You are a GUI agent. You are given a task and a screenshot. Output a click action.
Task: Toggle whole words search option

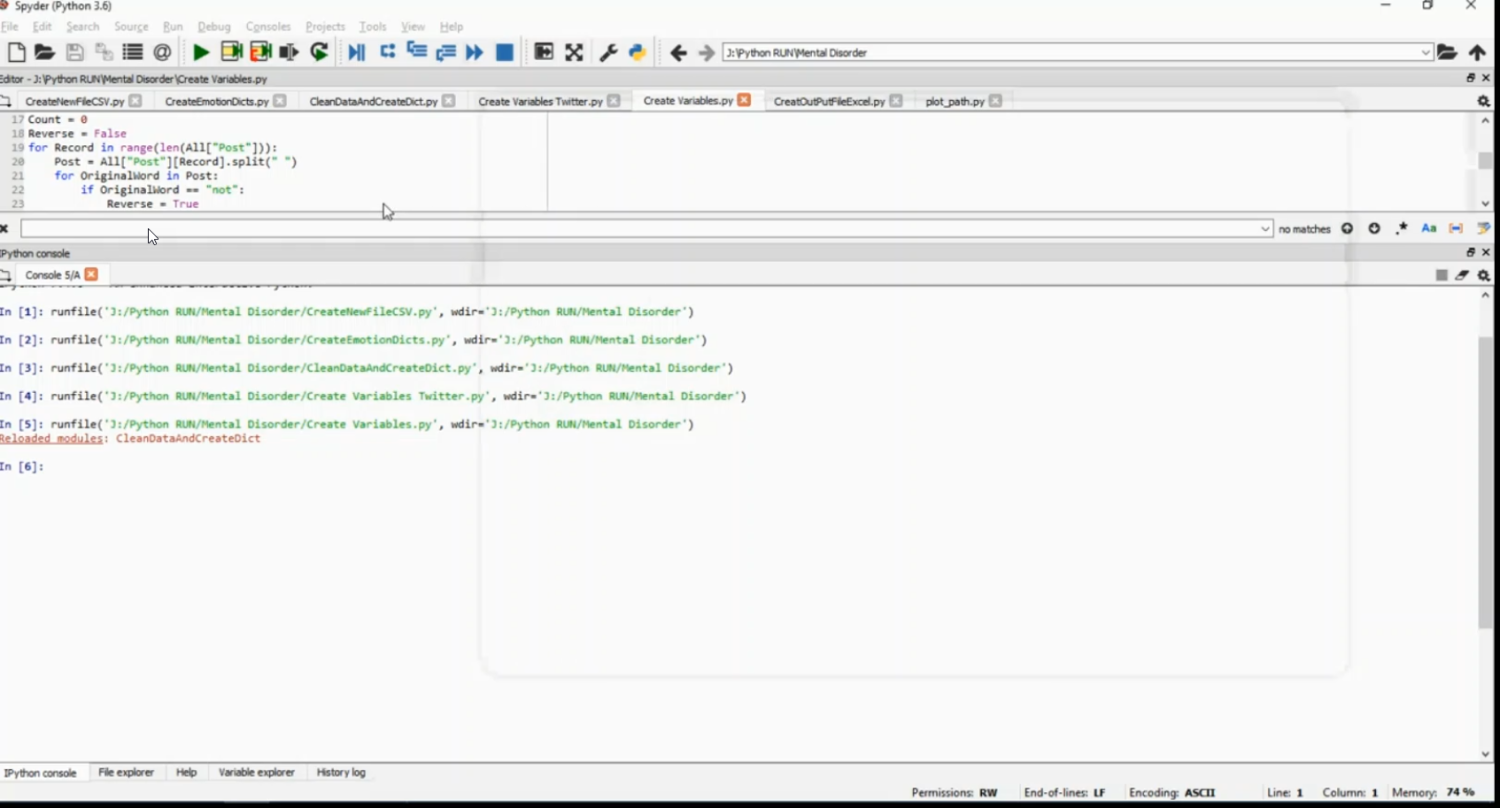[1456, 229]
